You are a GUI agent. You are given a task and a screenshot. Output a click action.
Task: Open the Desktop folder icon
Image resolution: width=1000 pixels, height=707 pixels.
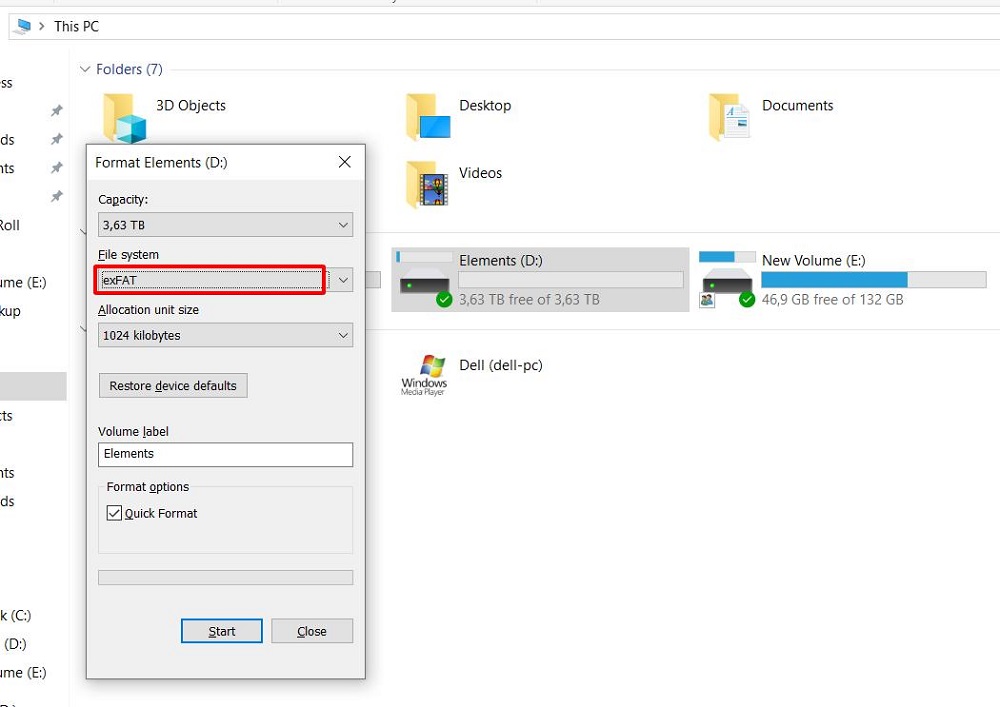pos(428,117)
